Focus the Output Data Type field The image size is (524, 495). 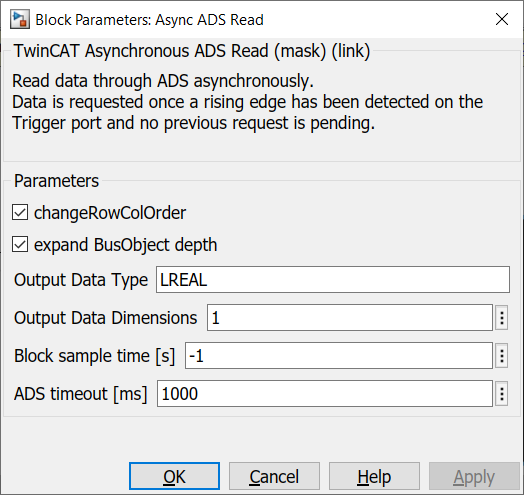(333, 279)
